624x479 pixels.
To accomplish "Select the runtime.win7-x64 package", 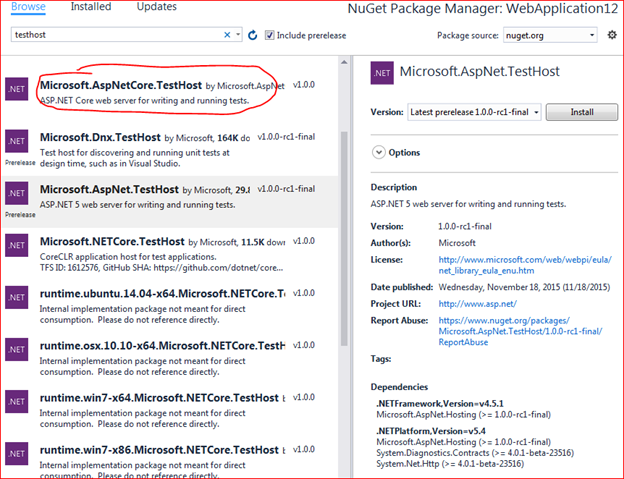I will coord(170,411).
